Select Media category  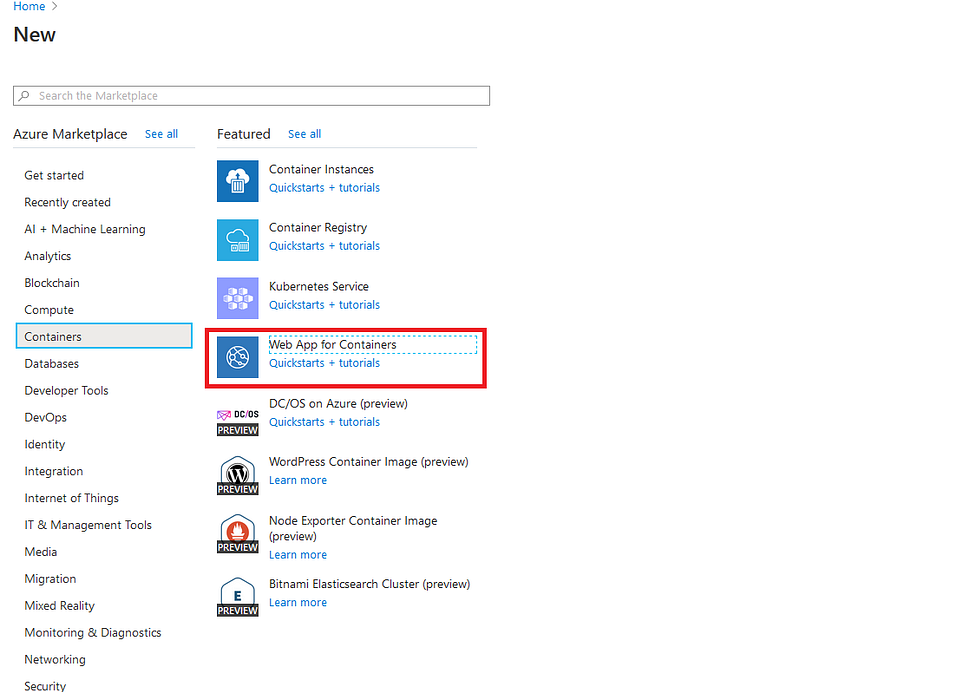tap(41, 552)
